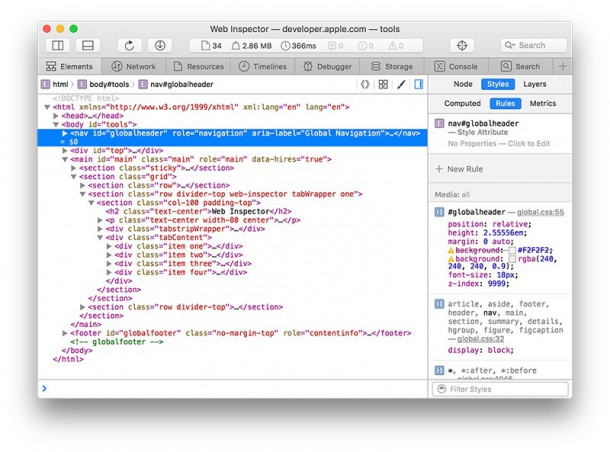Dock inspector to side of window
The image size is (610, 452).
[x=58, y=46]
